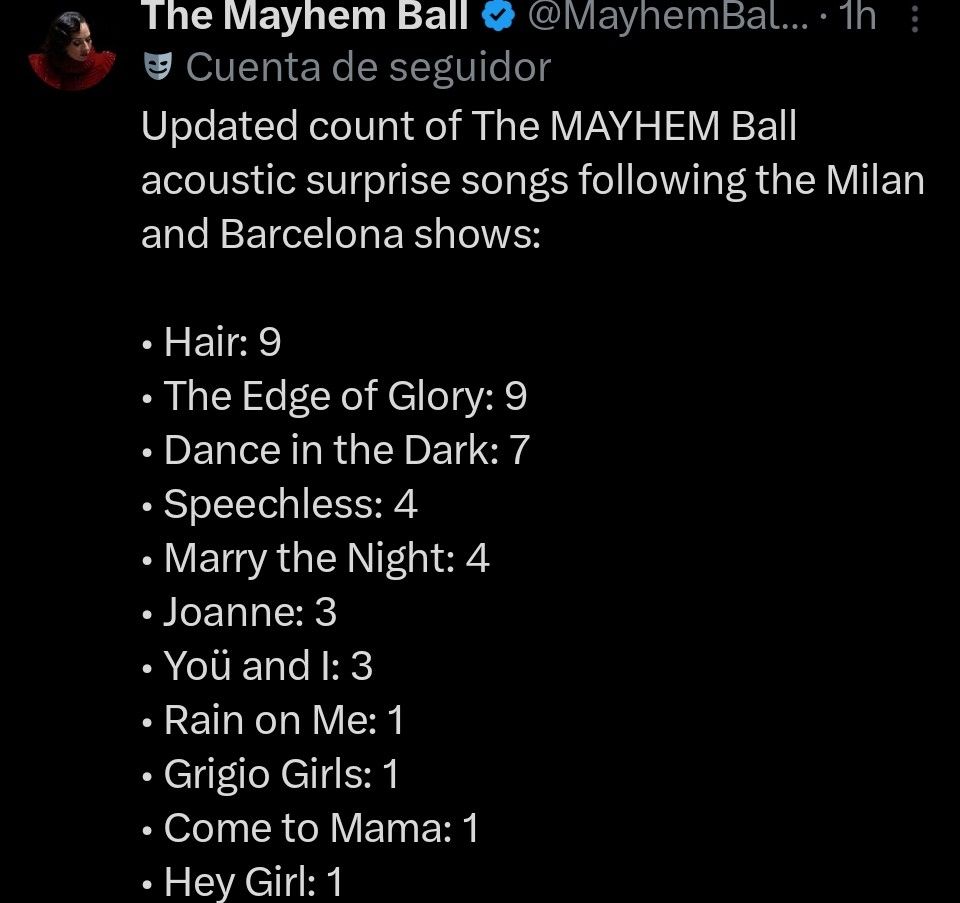Click the 'Joanne: 3' entry

pos(250,613)
